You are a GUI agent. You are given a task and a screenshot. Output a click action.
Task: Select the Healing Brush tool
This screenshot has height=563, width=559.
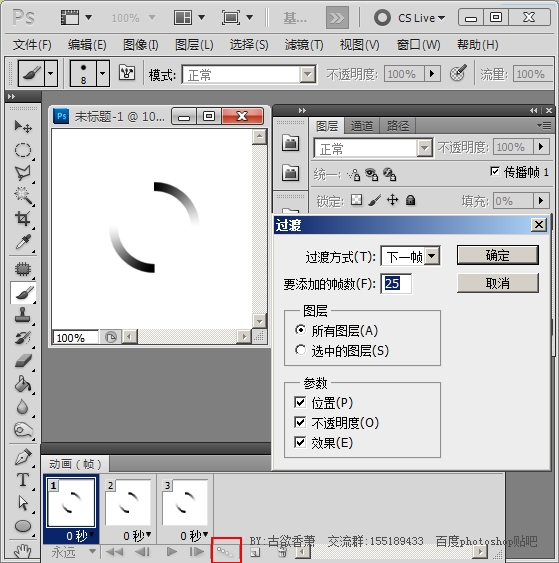[x=23, y=269]
